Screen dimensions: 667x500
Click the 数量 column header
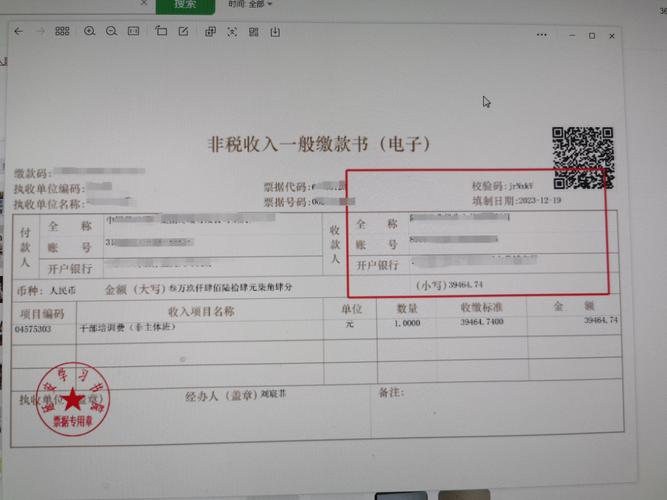407,308
